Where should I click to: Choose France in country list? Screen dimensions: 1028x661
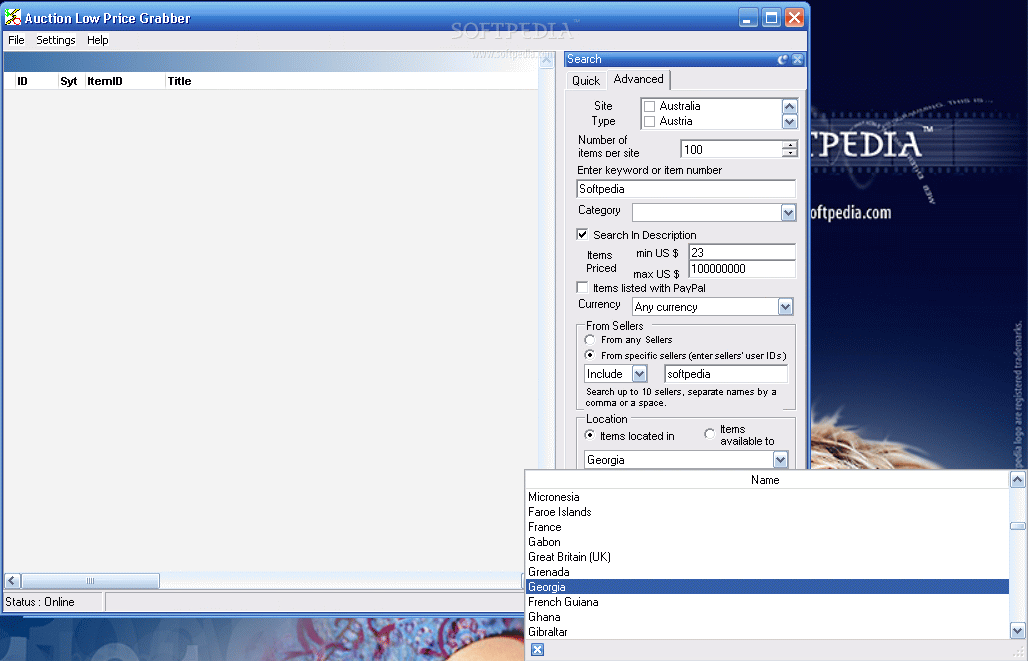pyautogui.click(x=767, y=527)
